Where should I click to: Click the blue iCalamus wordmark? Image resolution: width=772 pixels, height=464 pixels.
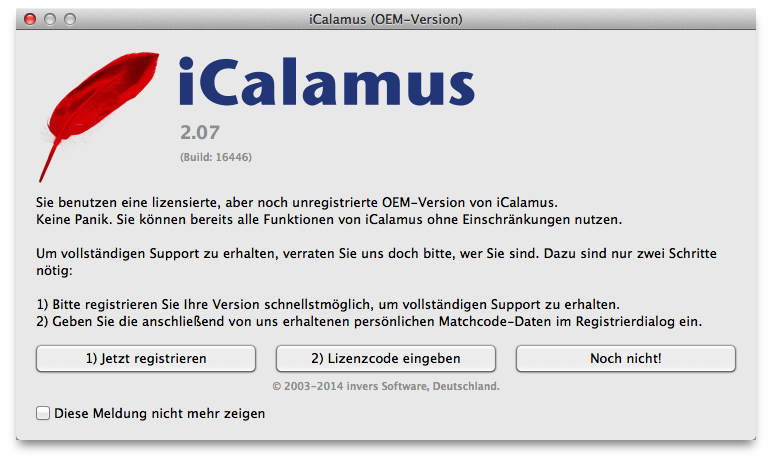pyautogui.click(x=327, y=81)
